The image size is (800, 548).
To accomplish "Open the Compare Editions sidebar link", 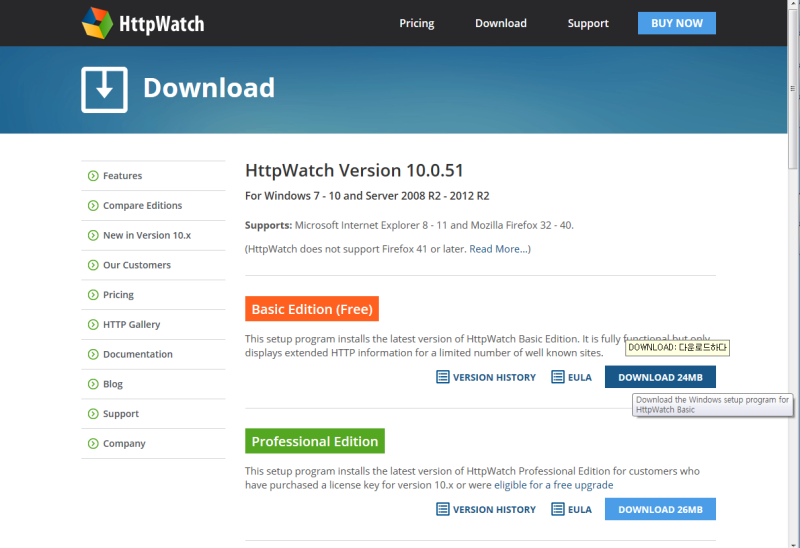I will (142, 206).
